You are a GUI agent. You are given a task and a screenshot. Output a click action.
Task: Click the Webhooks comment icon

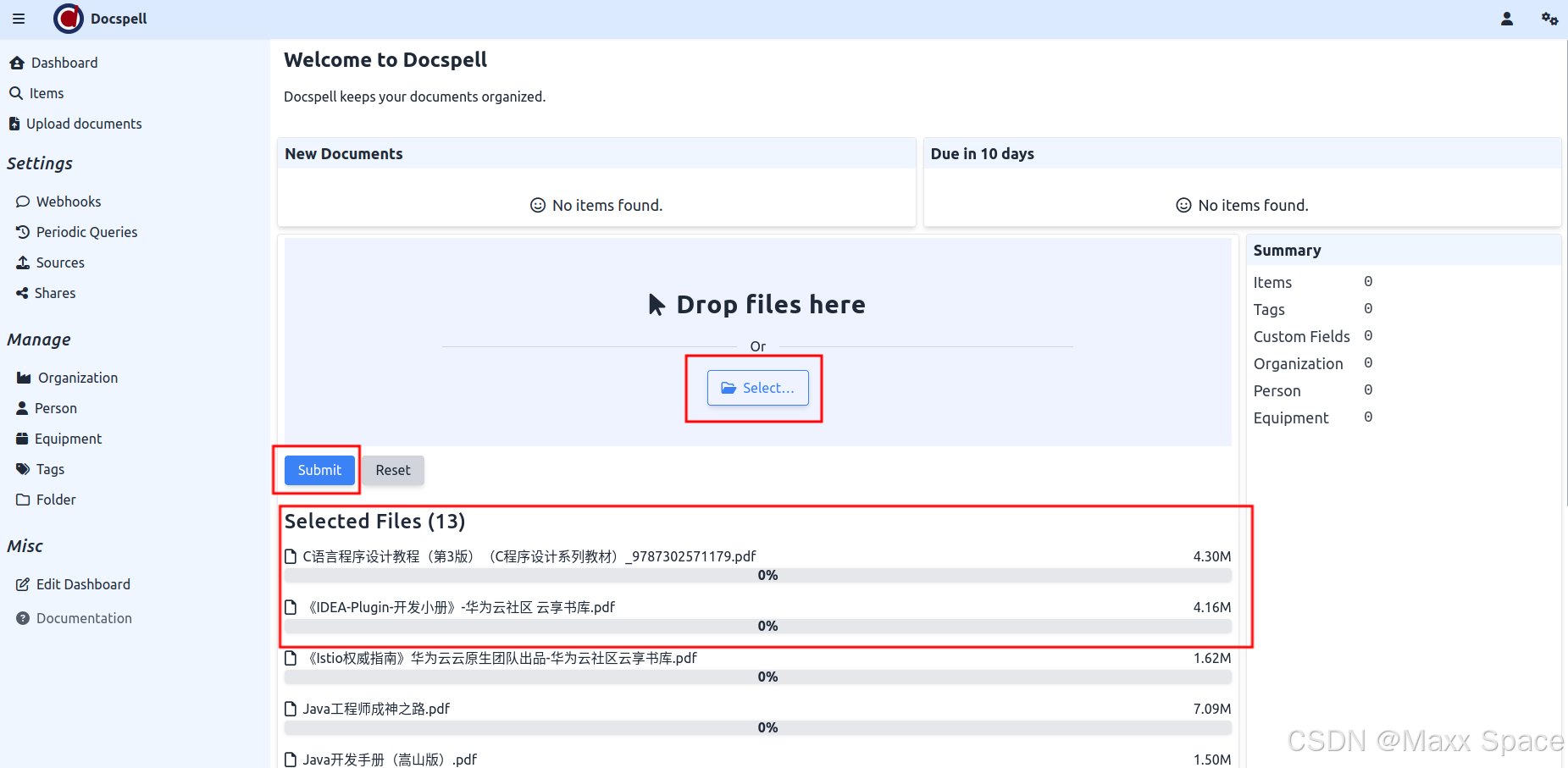coord(23,202)
